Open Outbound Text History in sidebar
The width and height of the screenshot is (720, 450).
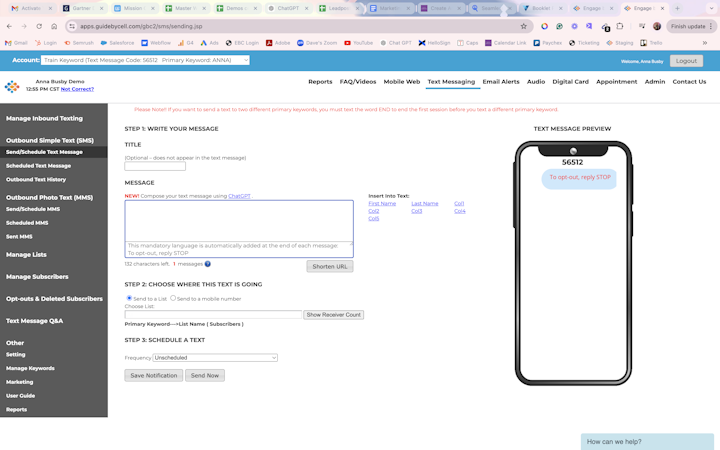36,180
